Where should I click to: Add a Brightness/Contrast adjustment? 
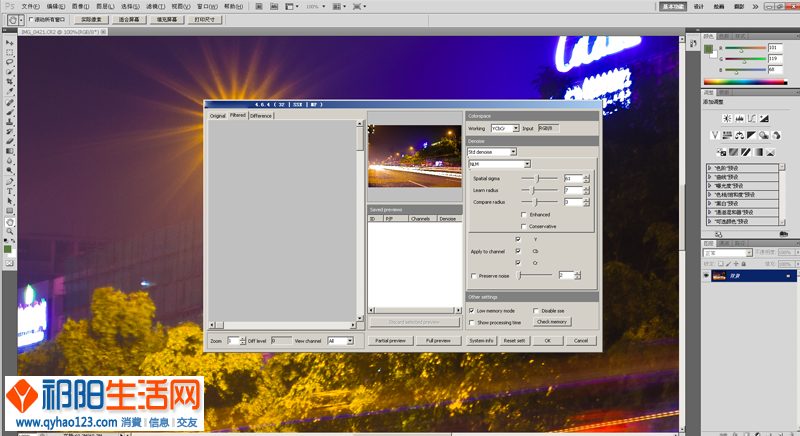pos(727,118)
